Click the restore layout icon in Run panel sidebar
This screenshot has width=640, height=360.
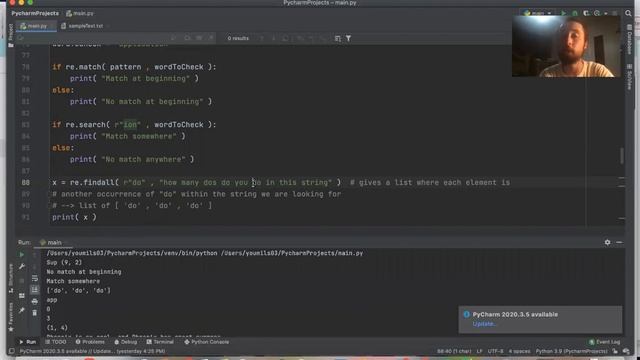click(22, 296)
